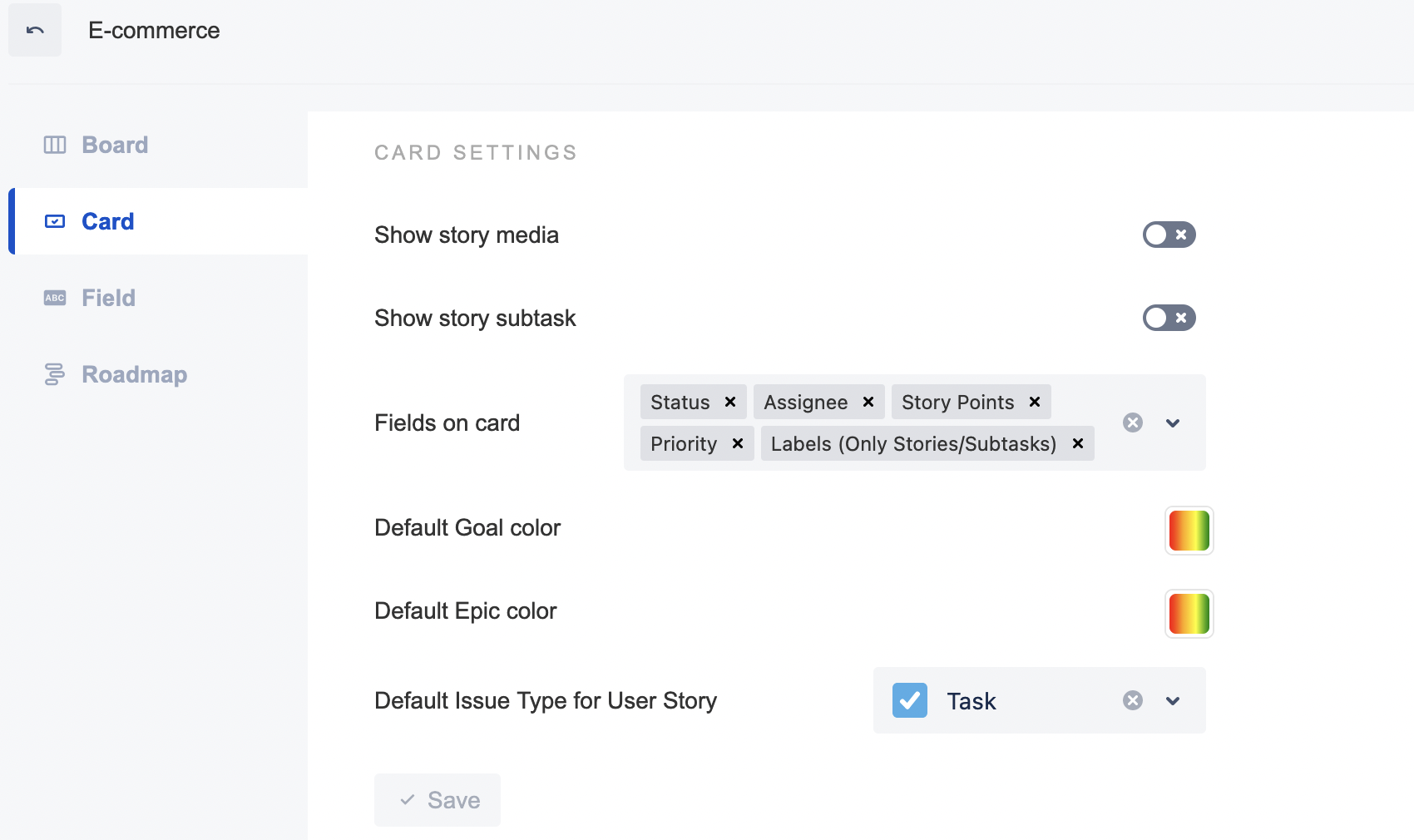
Task: Open the Default Issue Type dropdown arrow
Action: (1173, 700)
